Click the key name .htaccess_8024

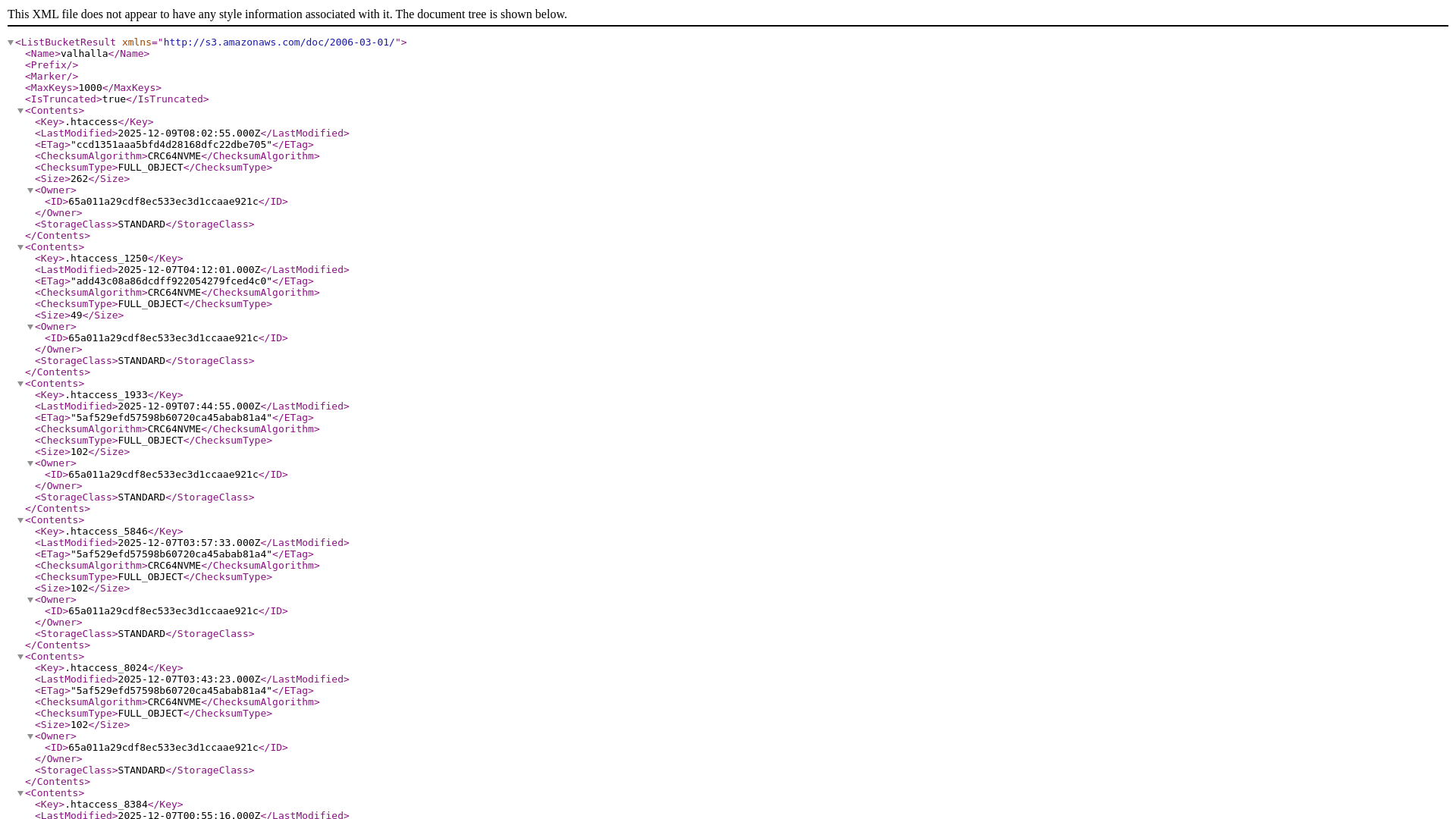(106, 668)
